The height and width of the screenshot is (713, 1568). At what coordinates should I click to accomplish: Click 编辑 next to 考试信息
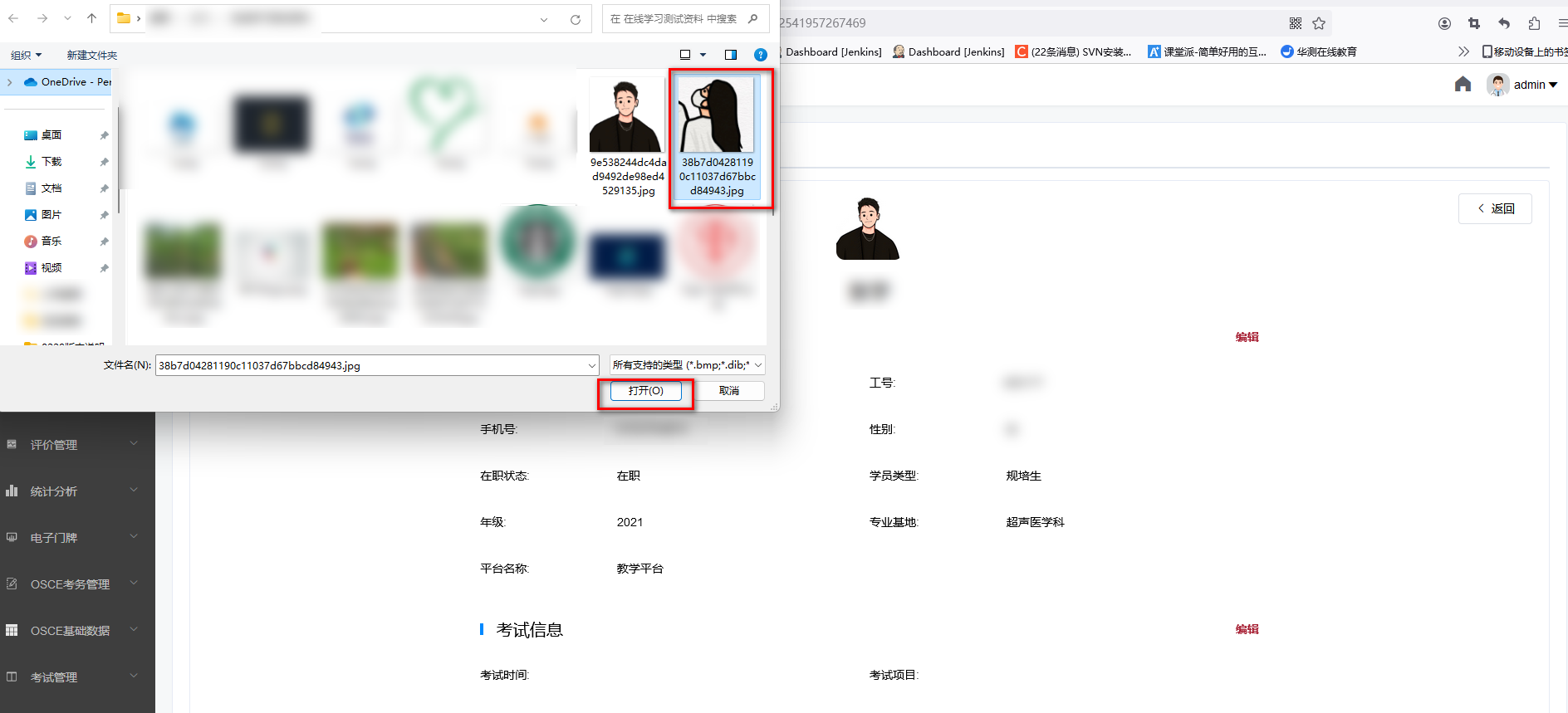tap(1247, 629)
